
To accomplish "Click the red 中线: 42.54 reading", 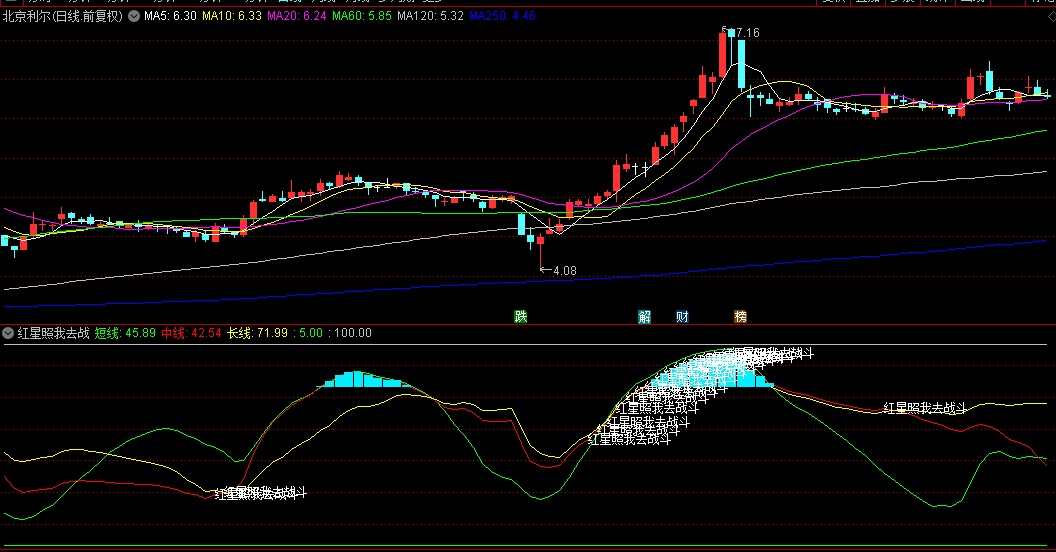I will click(191, 333).
